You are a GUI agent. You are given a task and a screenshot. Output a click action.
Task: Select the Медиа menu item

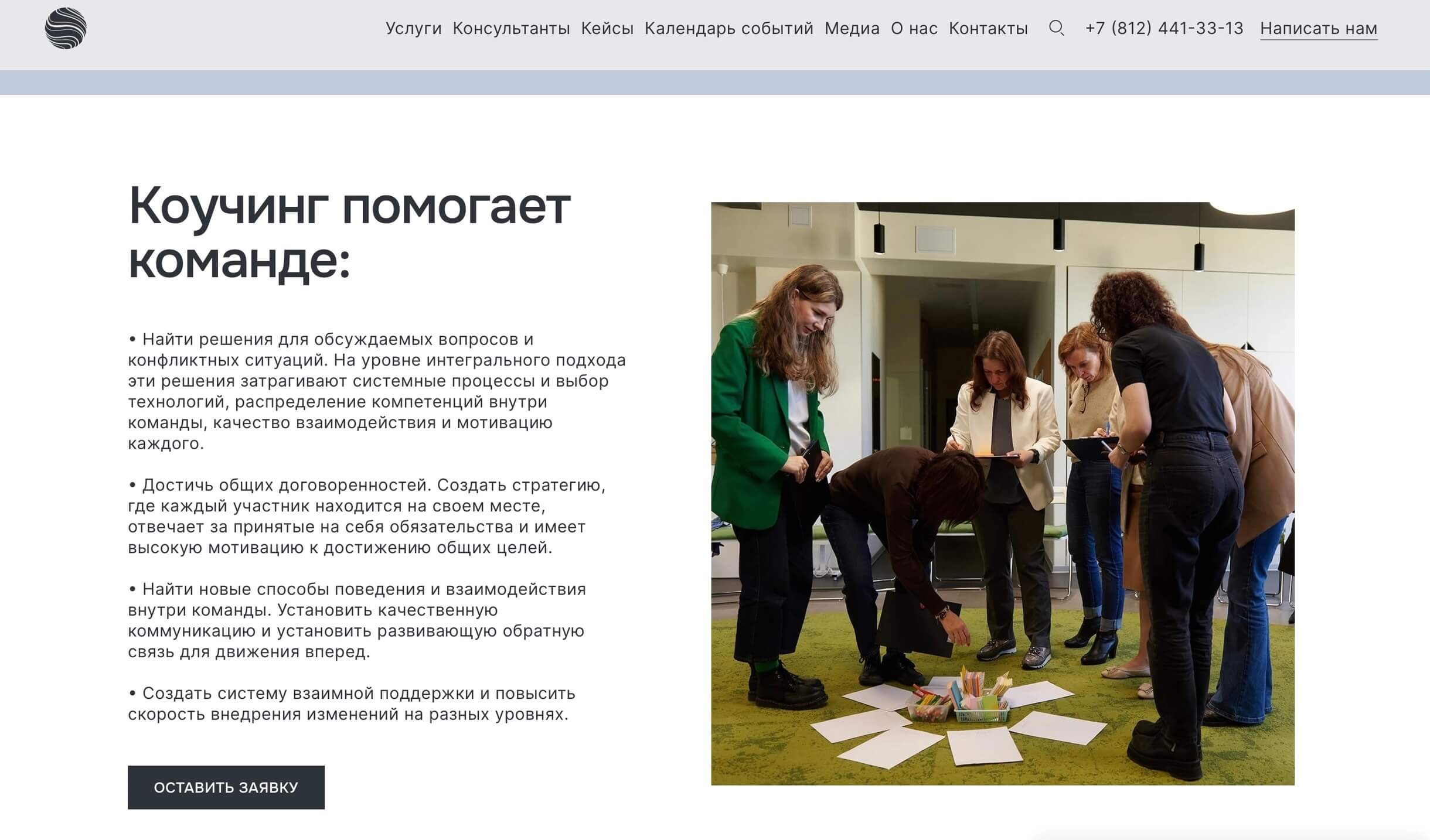tap(852, 28)
